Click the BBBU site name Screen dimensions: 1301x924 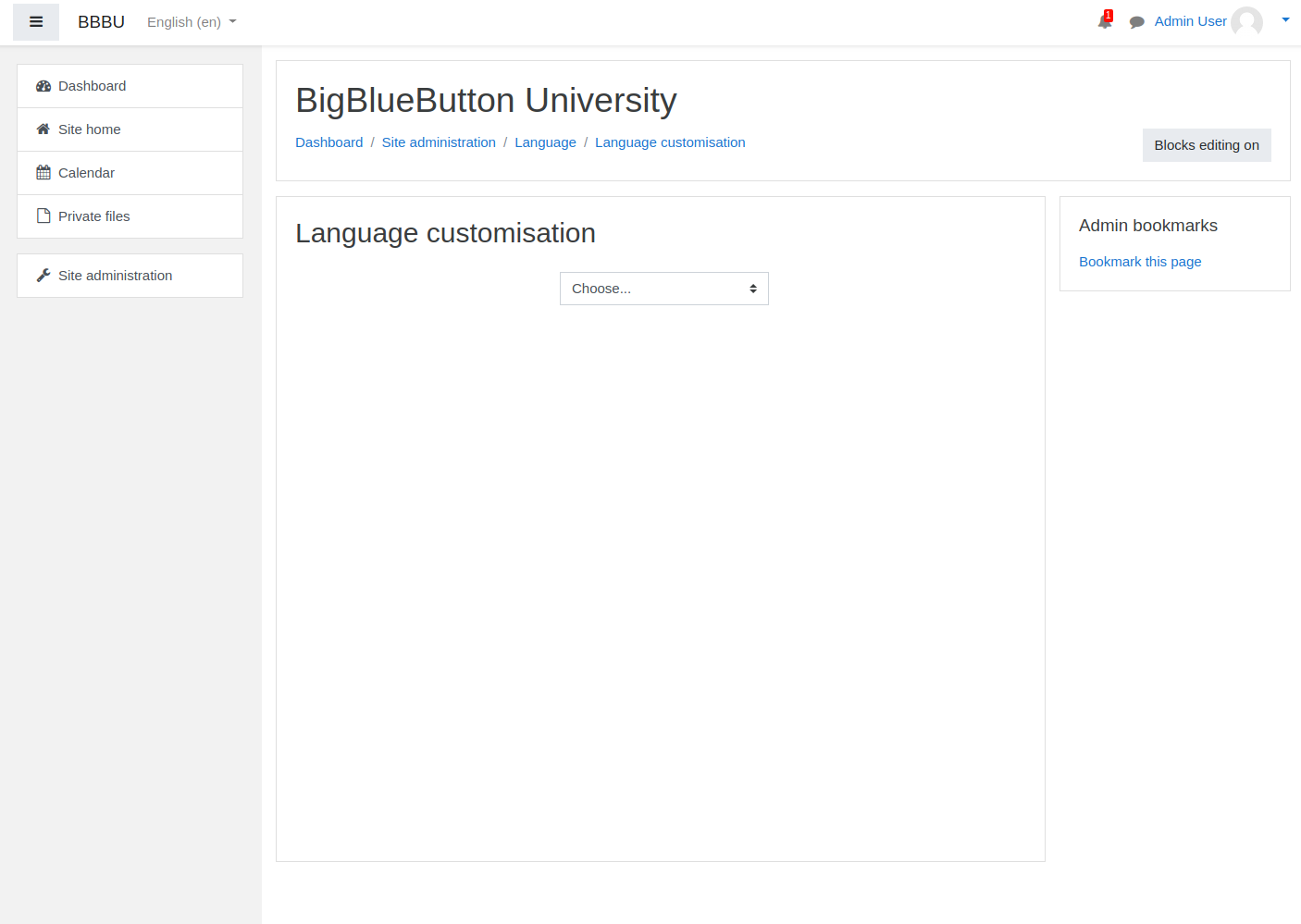pyautogui.click(x=100, y=21)
